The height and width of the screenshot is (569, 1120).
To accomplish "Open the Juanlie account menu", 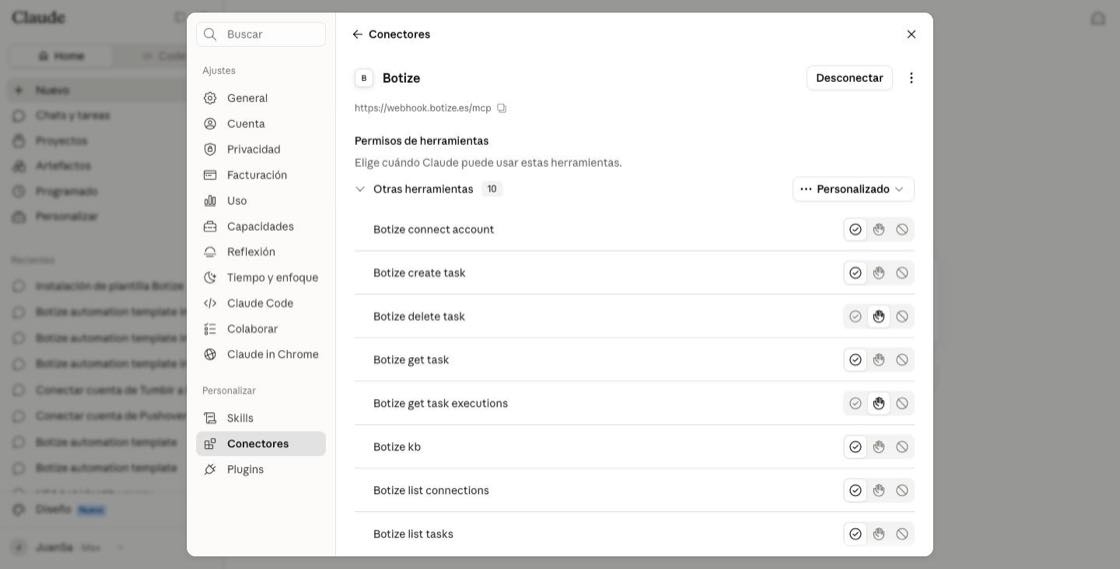I will [68, 548].
